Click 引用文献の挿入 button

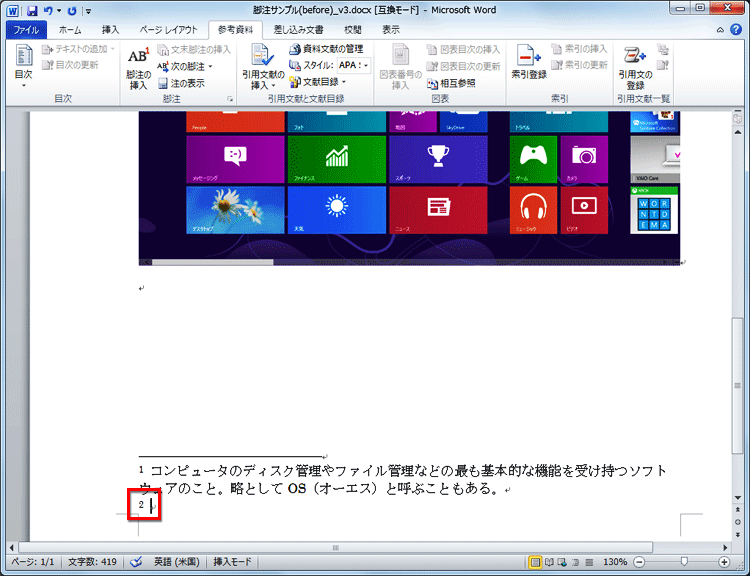(263, 67)
